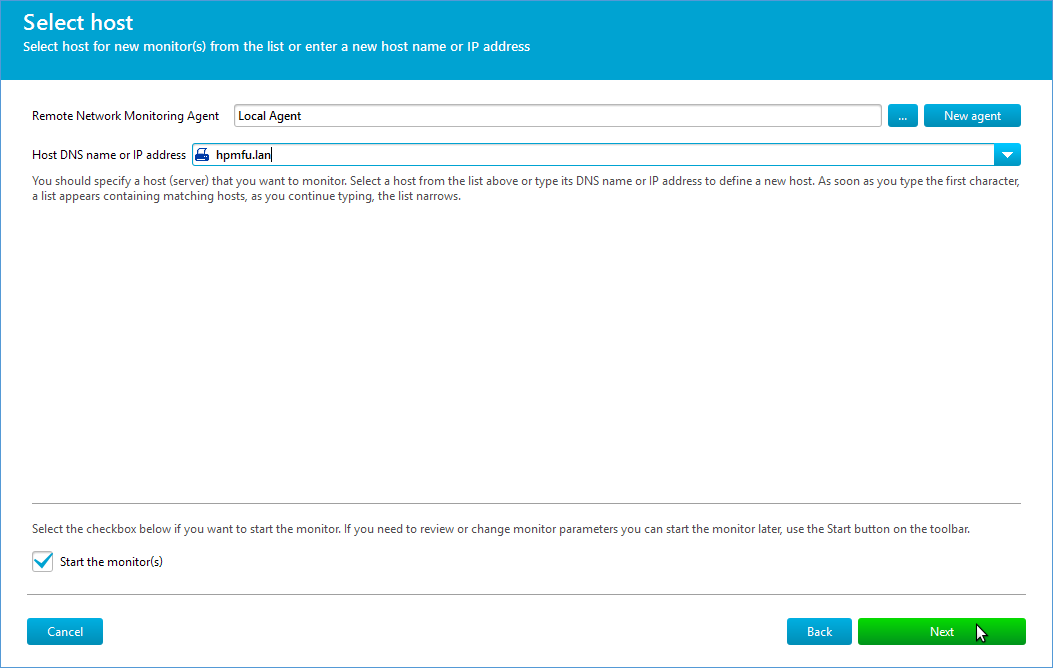Go to the Next wizard step

[x=942, y=632]
